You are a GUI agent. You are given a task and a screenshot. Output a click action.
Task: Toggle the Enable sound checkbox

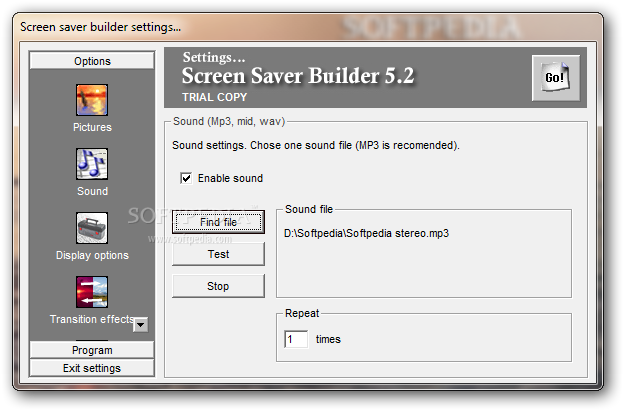click(x=186, y=178)
